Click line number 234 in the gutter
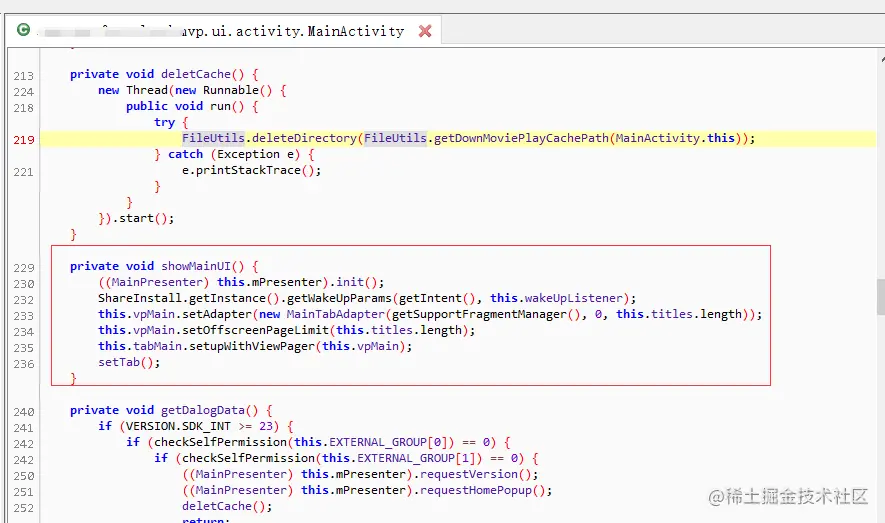 point(24,332)
